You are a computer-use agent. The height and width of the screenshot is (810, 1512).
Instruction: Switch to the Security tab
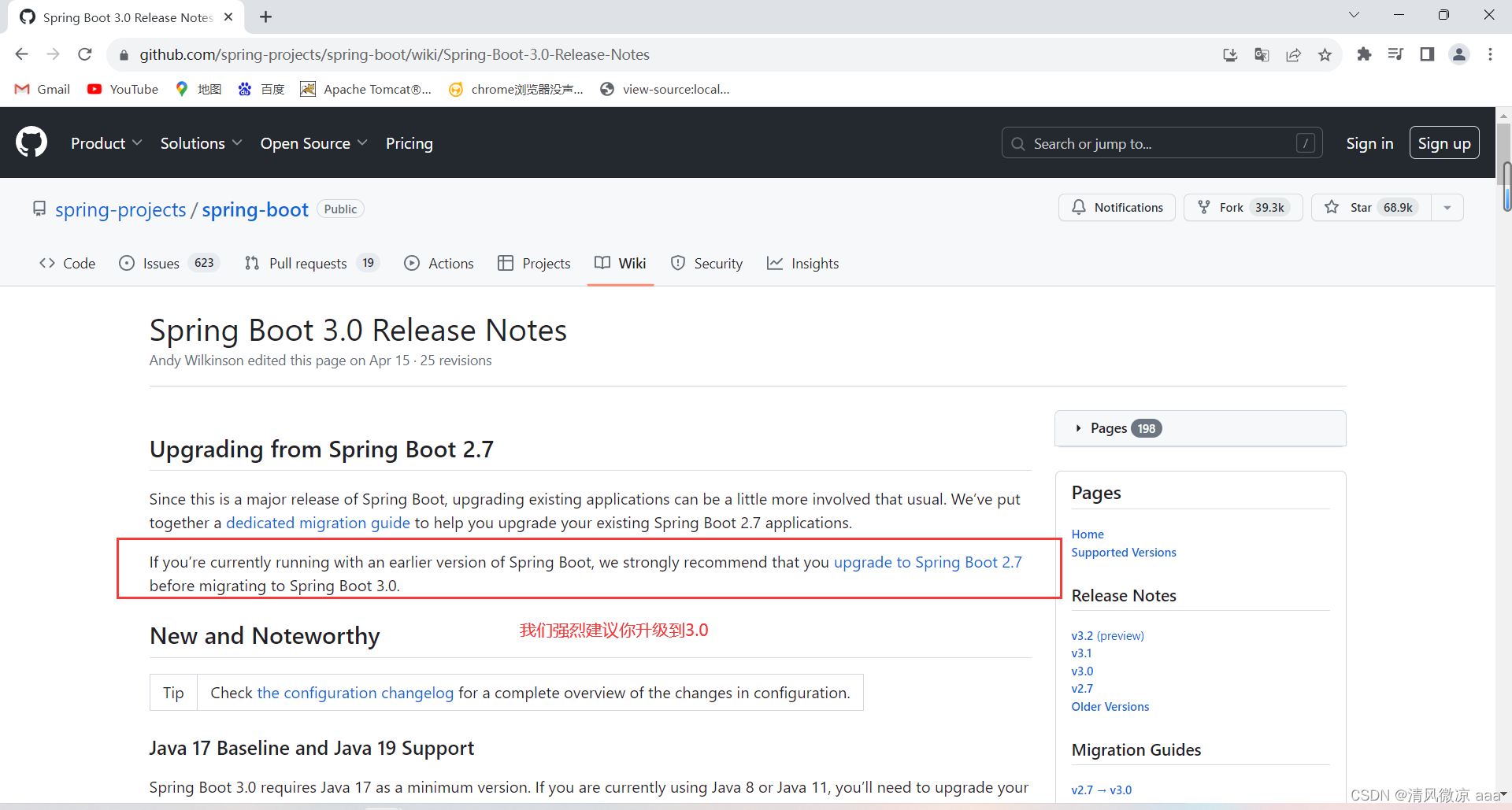(706, 263)
